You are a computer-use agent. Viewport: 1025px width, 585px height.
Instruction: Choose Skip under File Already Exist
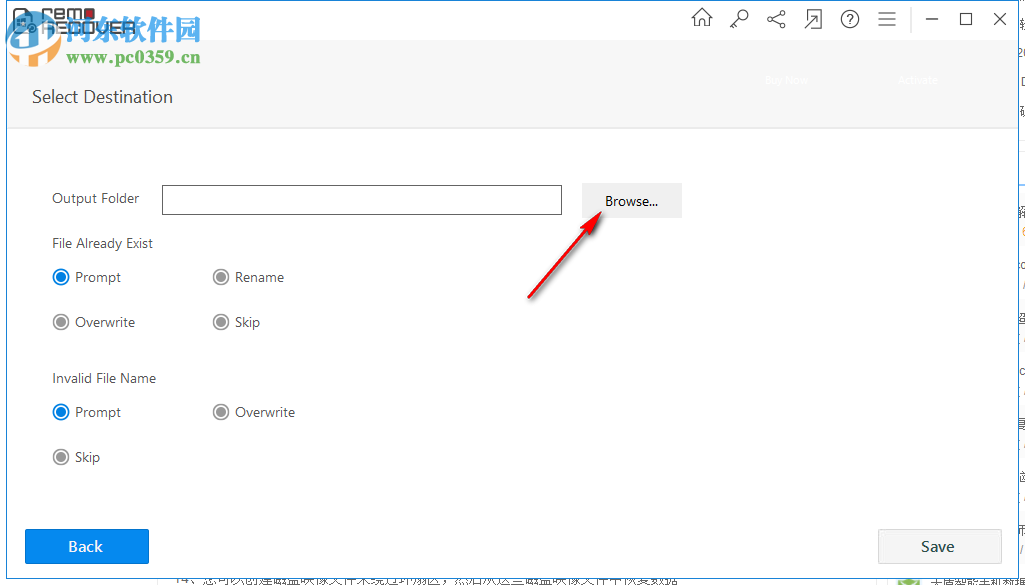221,322
